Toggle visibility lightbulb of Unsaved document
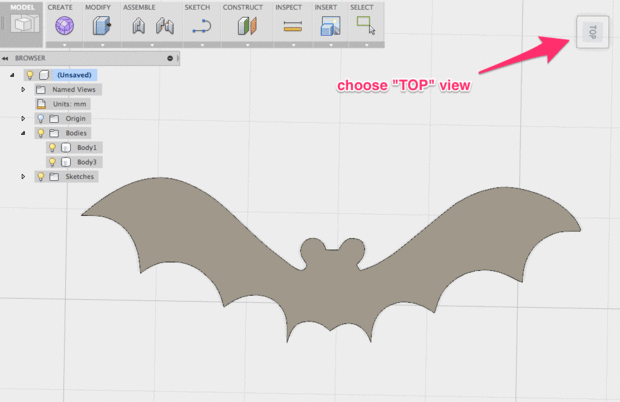The width and height of the screenshot is (620, 402). click(x=30, y=75)
